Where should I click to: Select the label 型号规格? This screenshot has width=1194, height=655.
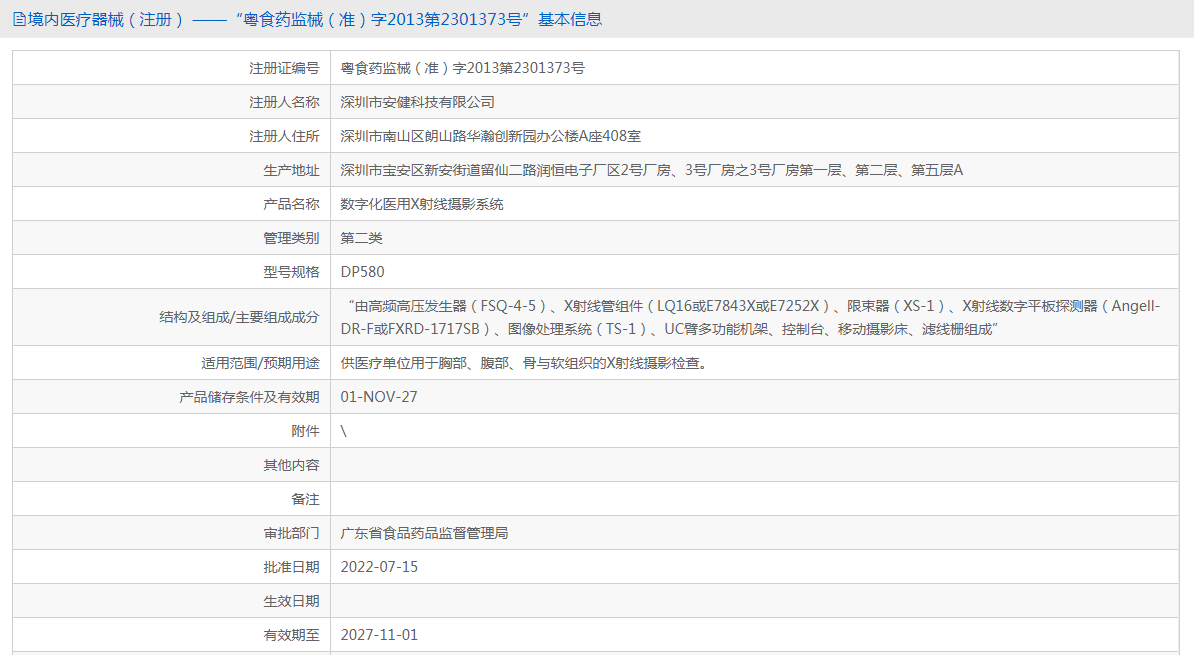tap(291, 272)
